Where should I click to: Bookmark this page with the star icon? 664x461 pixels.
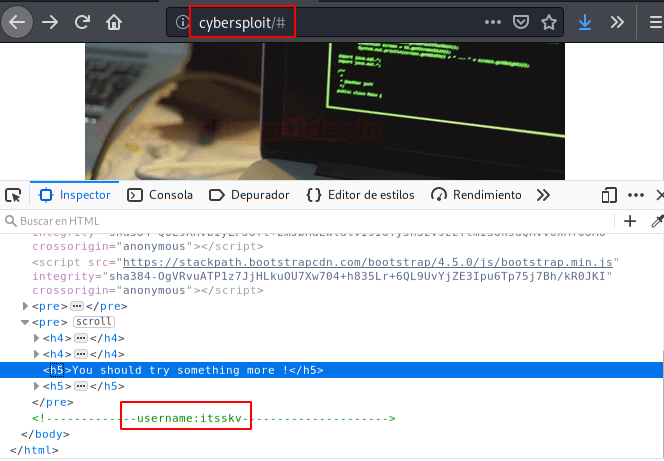click(x=548, y=22)
